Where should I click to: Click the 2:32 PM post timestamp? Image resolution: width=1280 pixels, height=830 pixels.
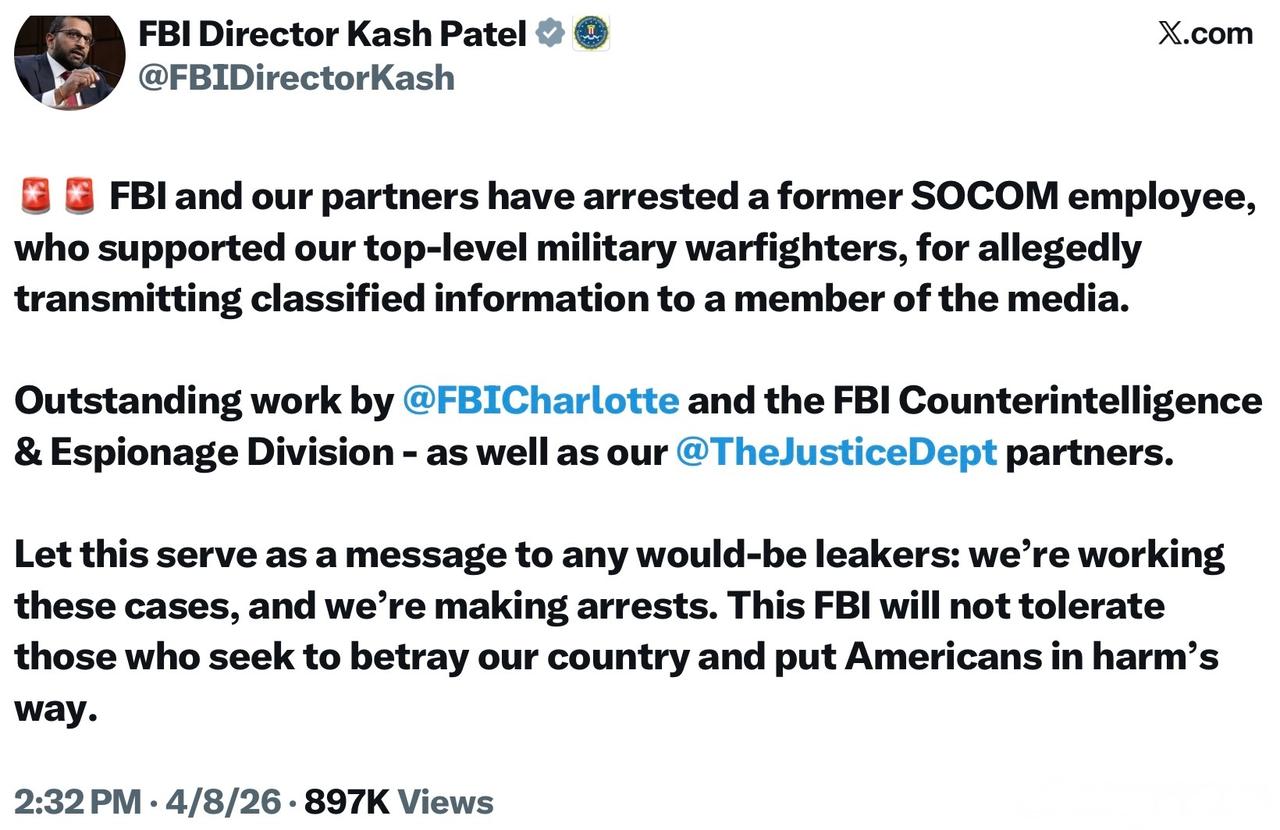pyautogui.click(x=77, y=801)
